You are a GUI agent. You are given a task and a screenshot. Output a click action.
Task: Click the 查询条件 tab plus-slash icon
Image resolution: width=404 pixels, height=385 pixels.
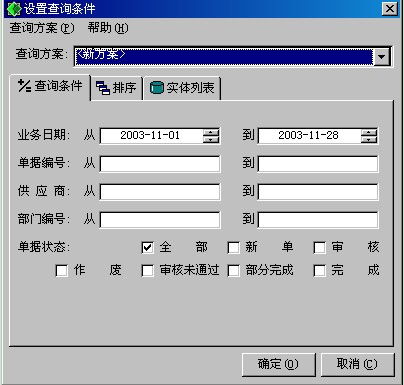click(x=24, y=86)
